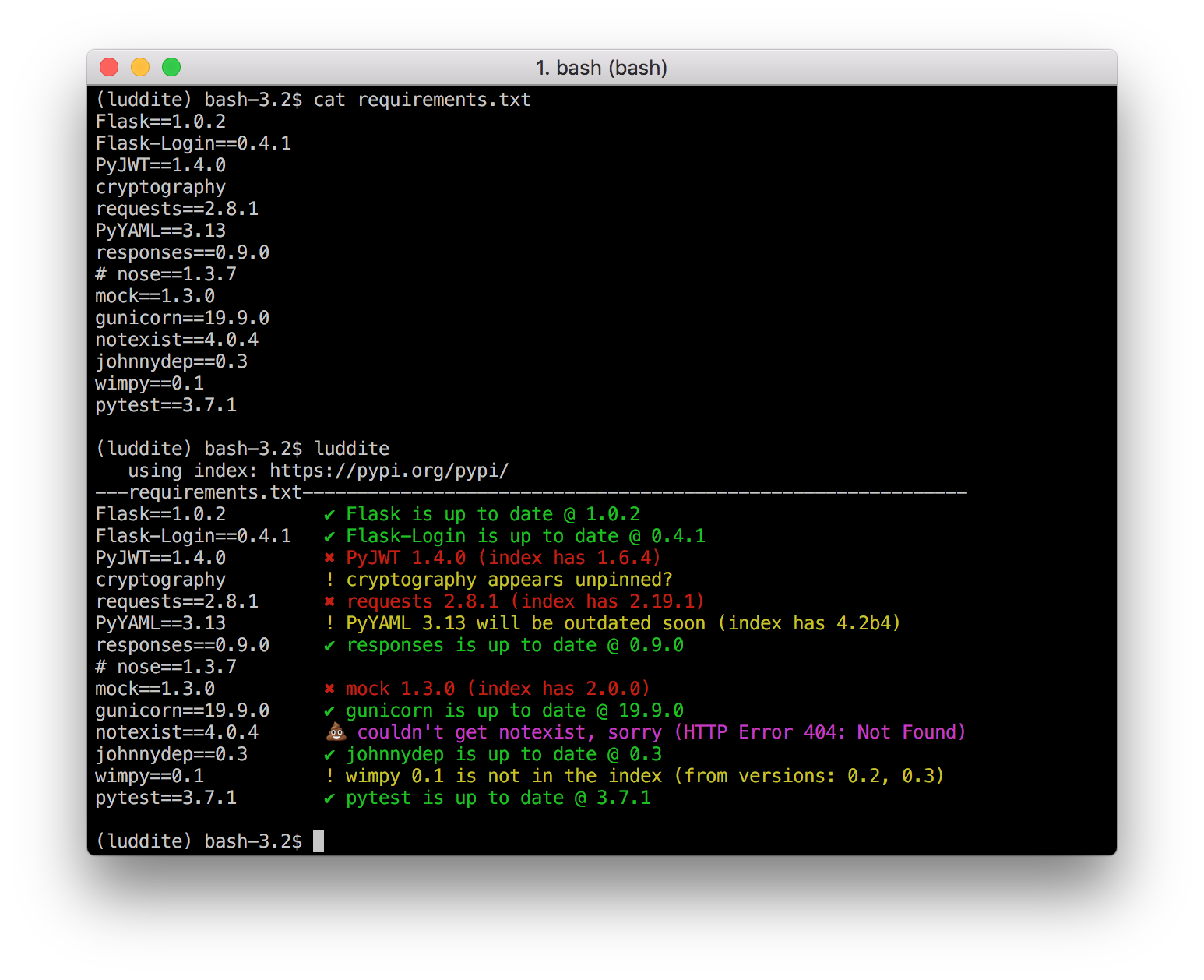
Task: Click the red X beside requests 2.8.1
Action: [x=329, y=601]
